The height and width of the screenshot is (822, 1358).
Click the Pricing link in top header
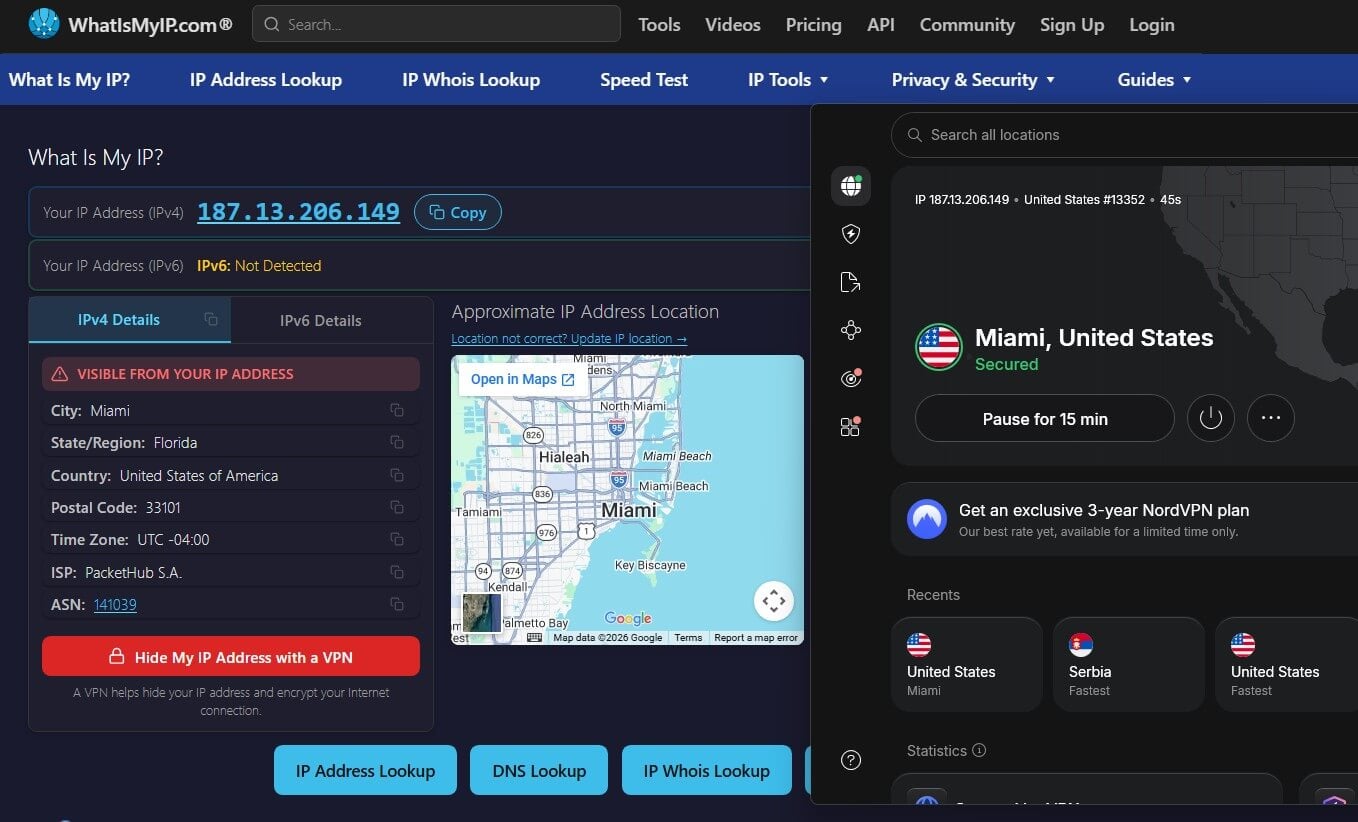click(x=813, y=25)
